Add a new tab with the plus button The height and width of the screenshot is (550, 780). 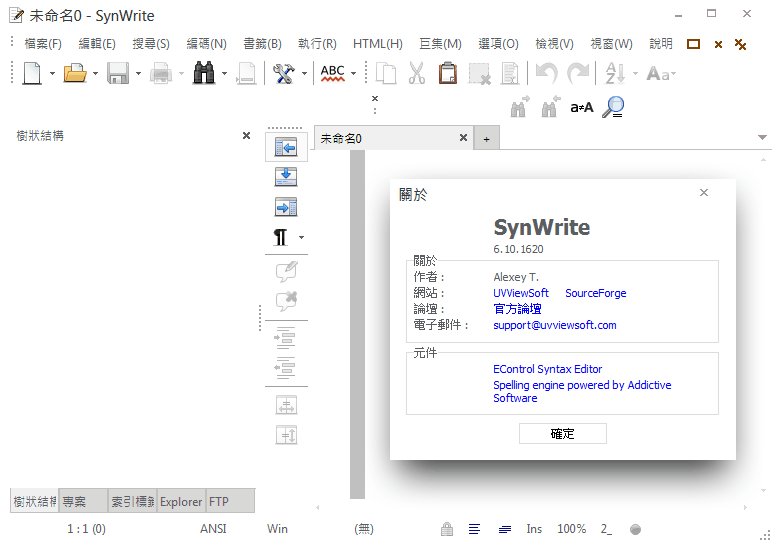click(x=487, y=139)
